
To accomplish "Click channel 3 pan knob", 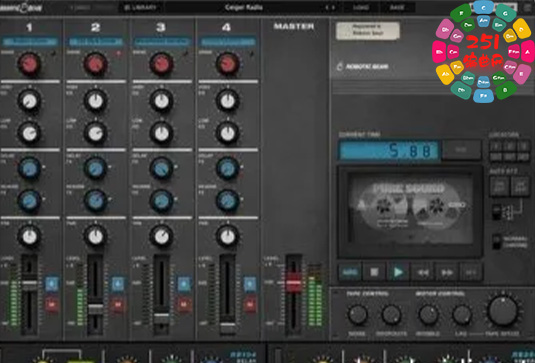I will pyautogui.click(x=162, y=236).
